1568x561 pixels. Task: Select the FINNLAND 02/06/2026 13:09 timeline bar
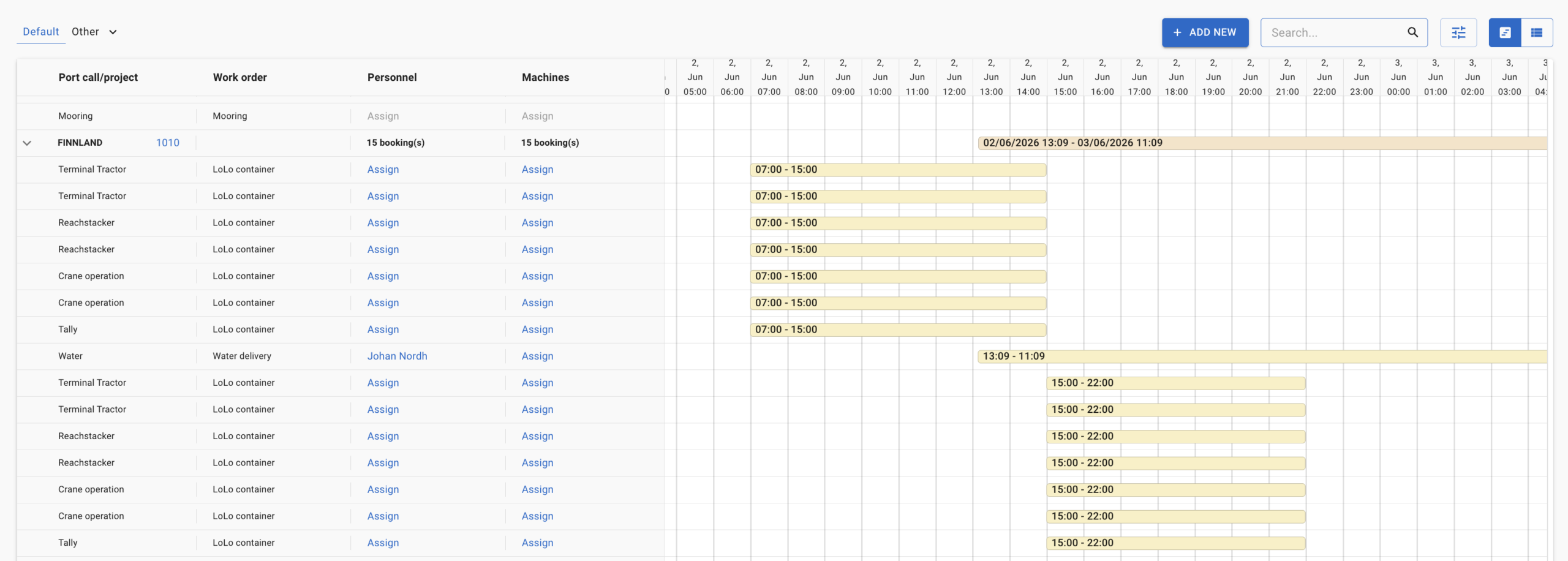1262,143
